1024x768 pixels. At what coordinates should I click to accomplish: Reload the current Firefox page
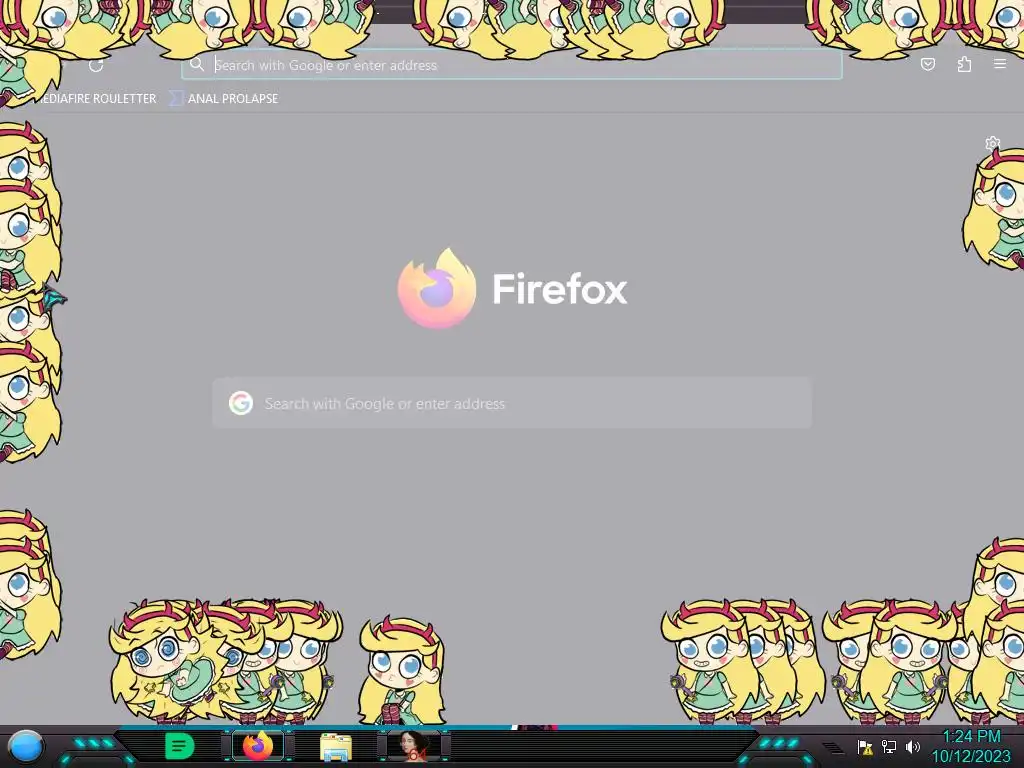point(96,65)
